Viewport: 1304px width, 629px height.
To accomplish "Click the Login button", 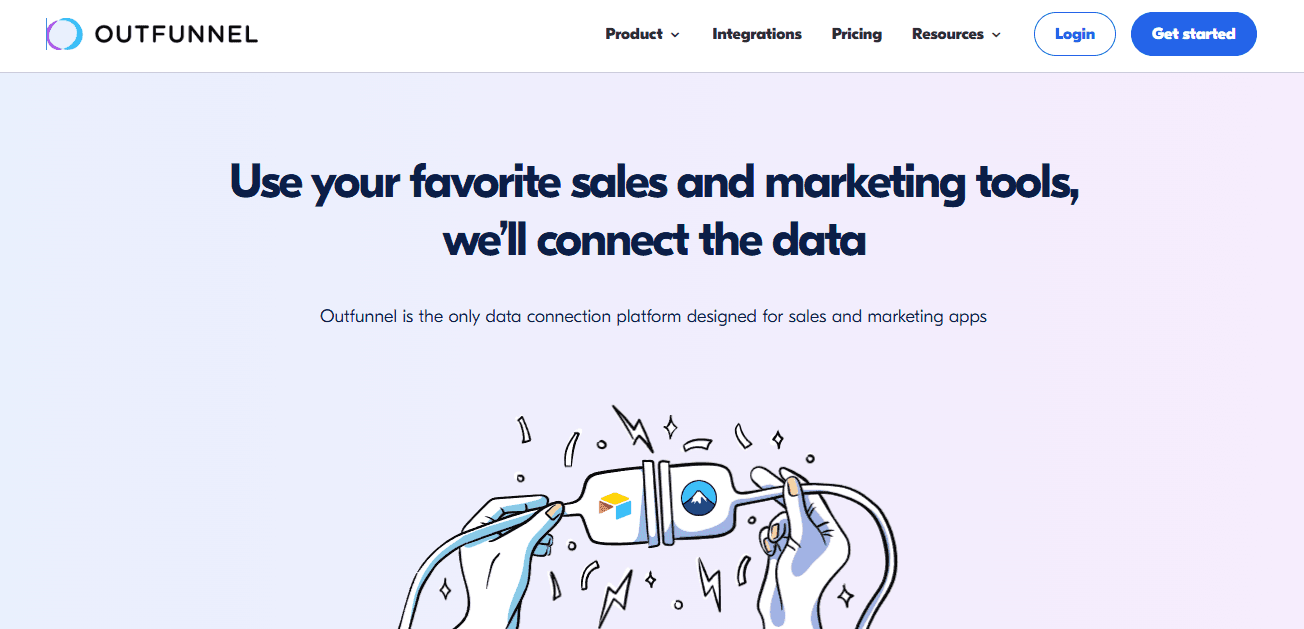I will tap(1074, 33).
